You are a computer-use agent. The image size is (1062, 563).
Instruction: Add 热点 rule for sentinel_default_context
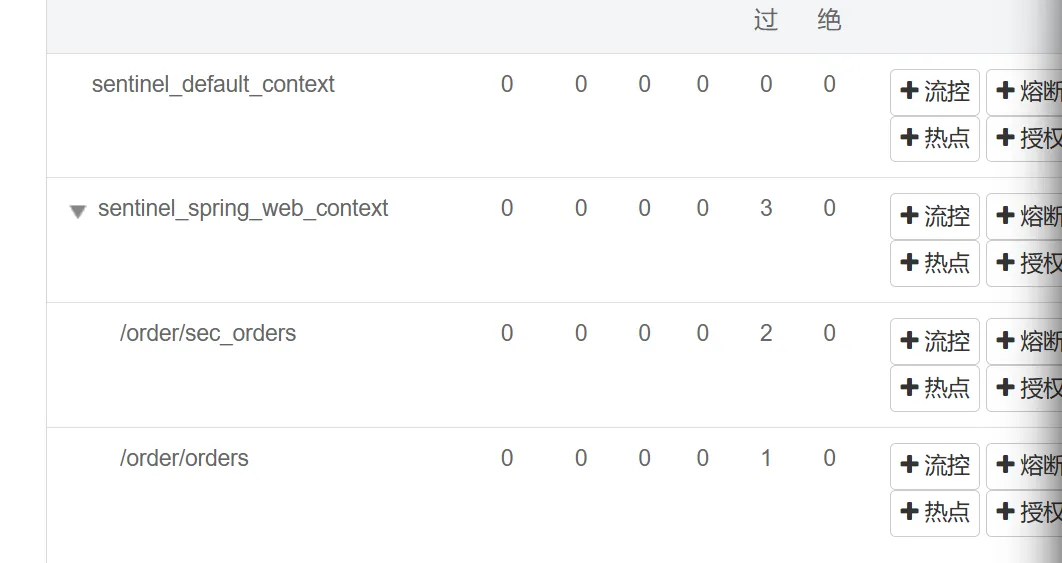coord(935,138)
